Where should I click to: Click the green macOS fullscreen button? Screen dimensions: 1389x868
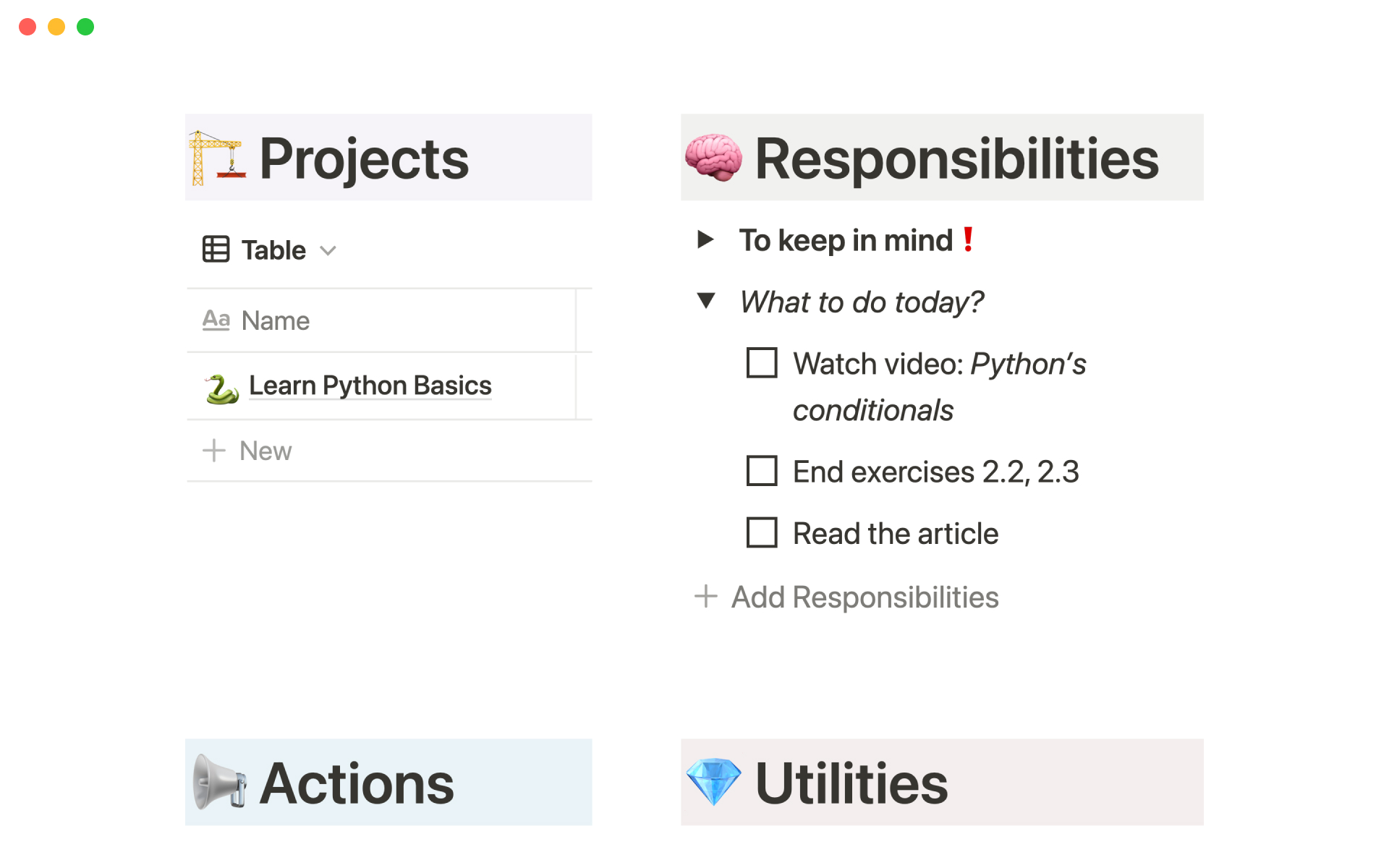point(85,27)
